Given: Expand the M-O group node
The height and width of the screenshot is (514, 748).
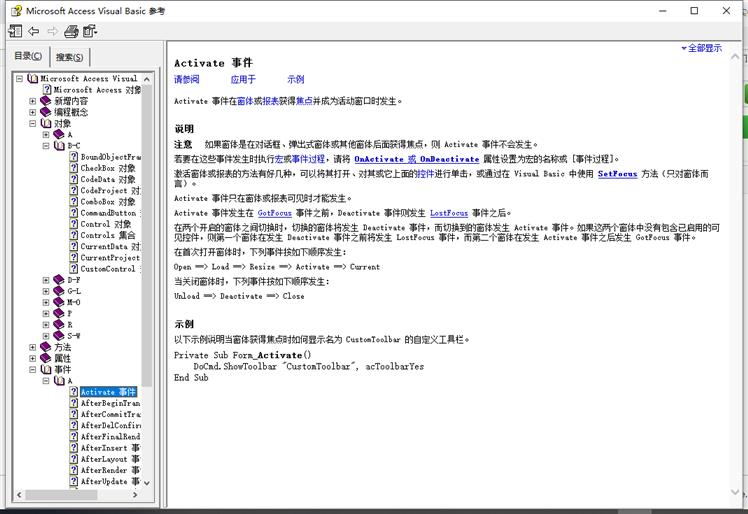Looking at the screenshot, I should [46, 303].
